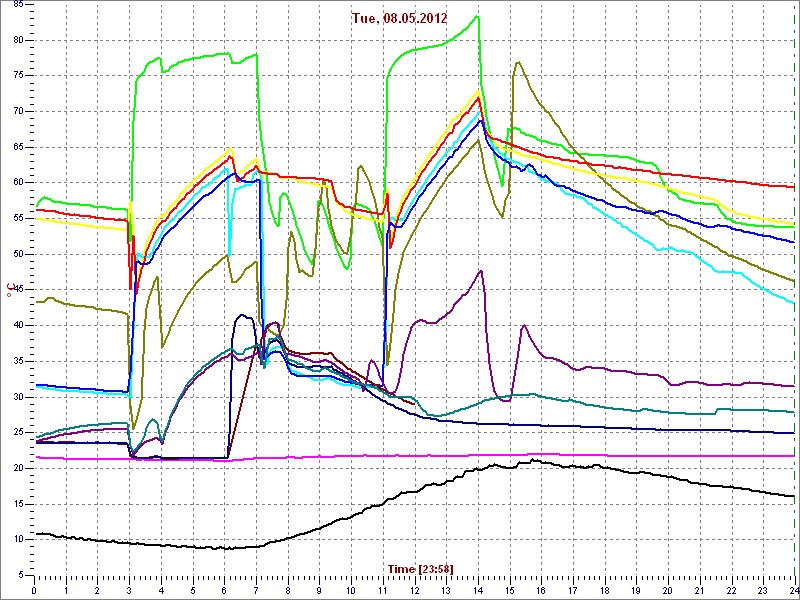
Task: Select the '70' temperature axis label
Action: coord(17,111)
